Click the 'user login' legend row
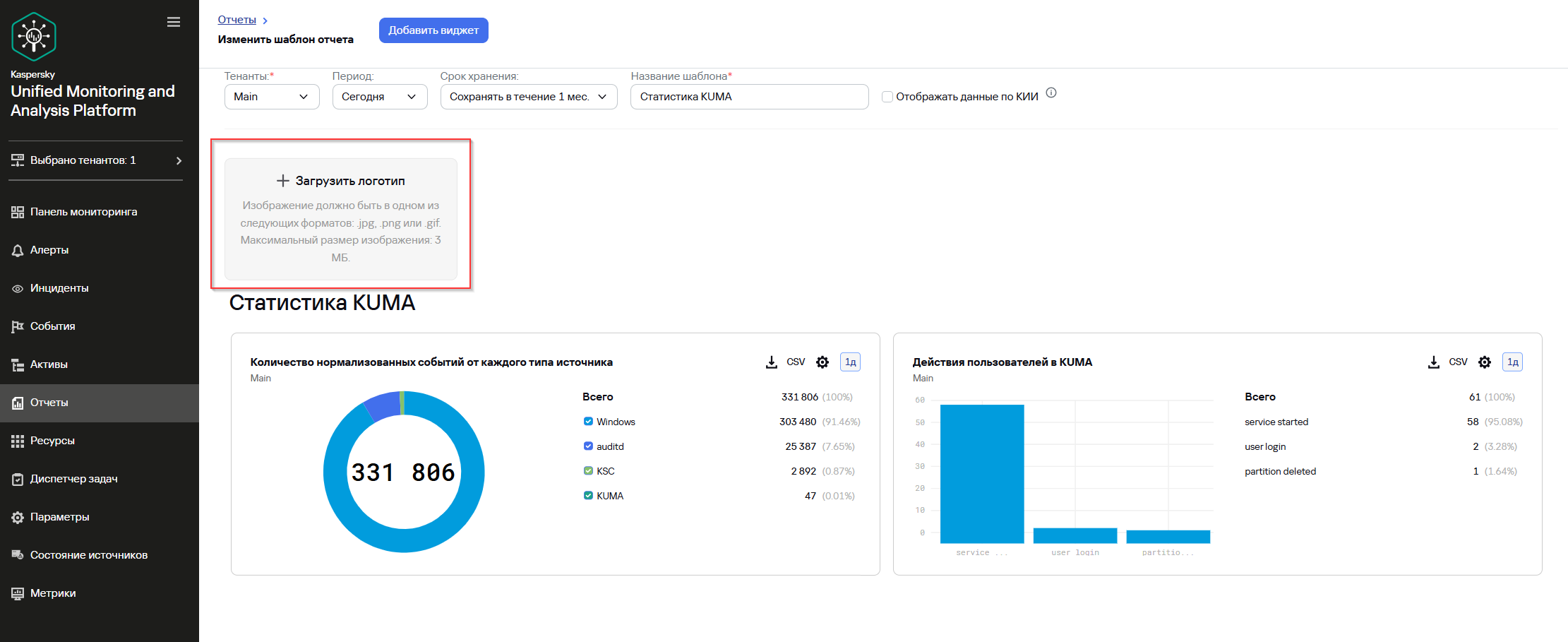 pyautogui.click(x=1384, y=446)
